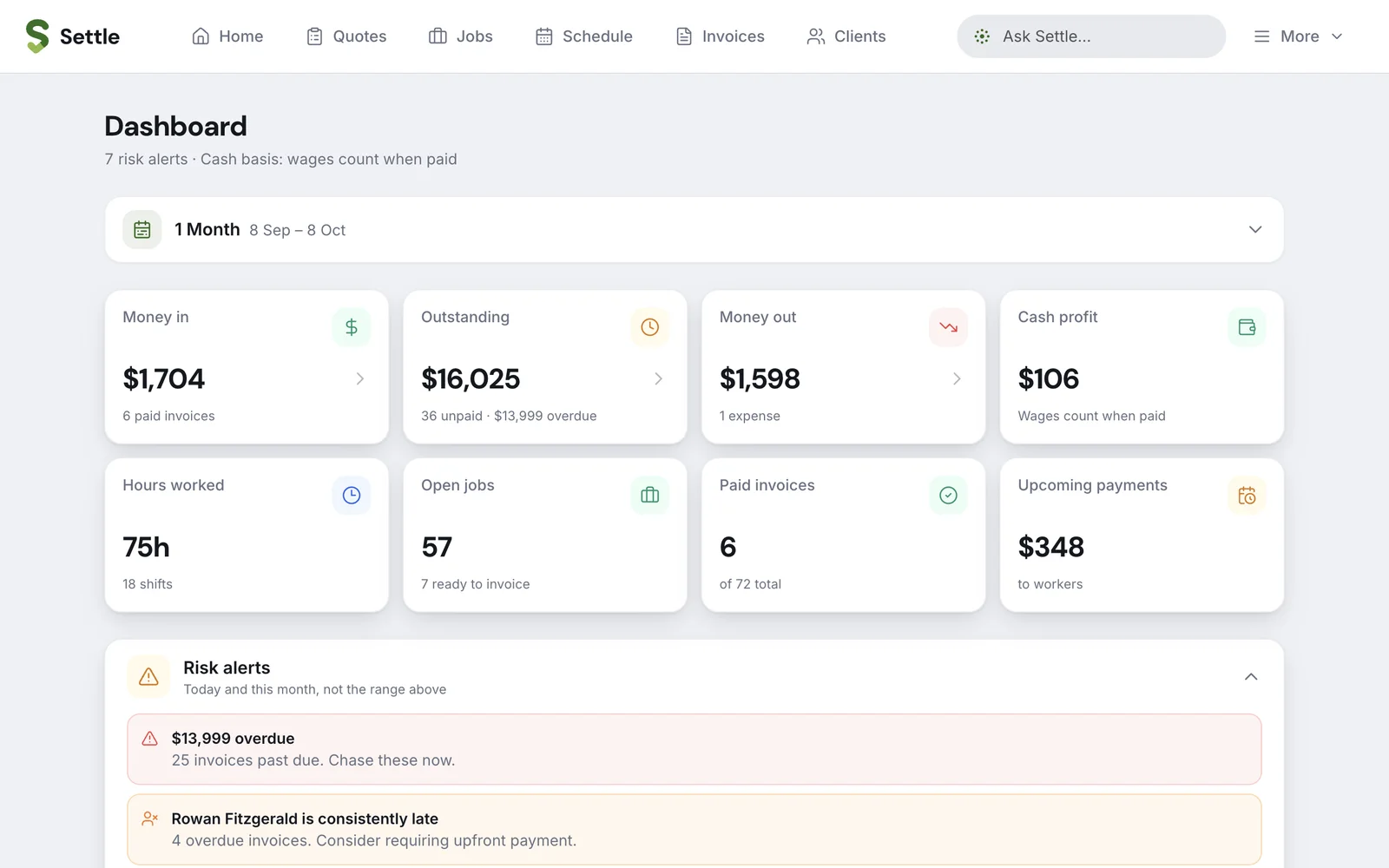Open the $13,999 overdue alert
The height and width of the screenshot is (868, 1389).
coord(694,749)
